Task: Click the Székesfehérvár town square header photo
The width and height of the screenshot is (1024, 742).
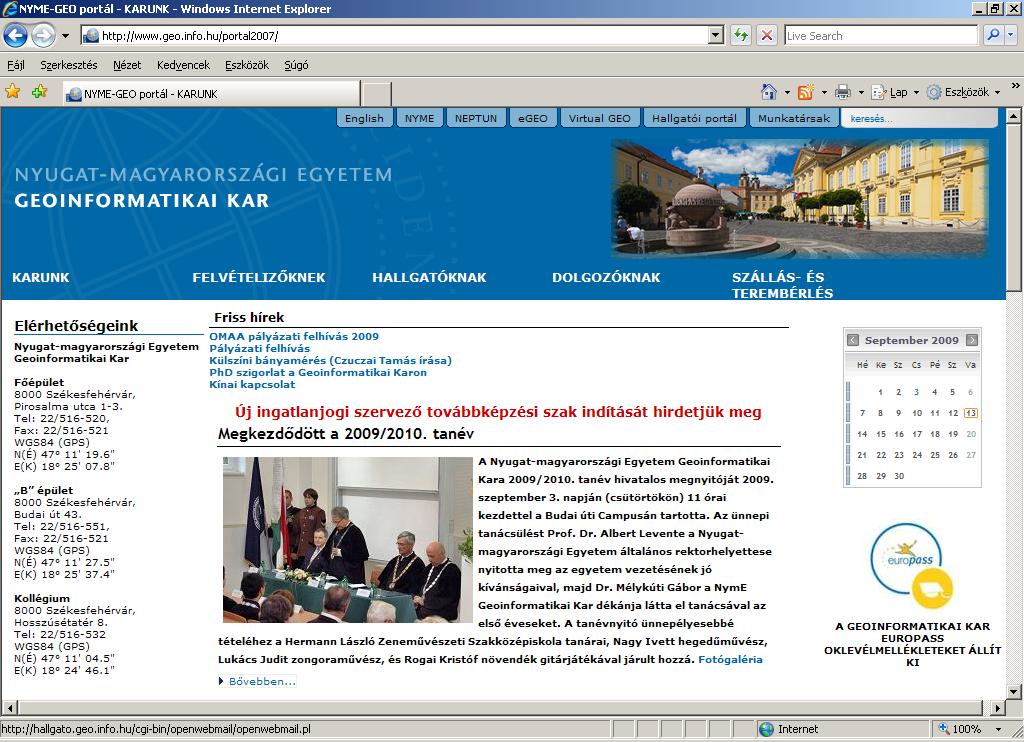Action: (x=800, y=199)
